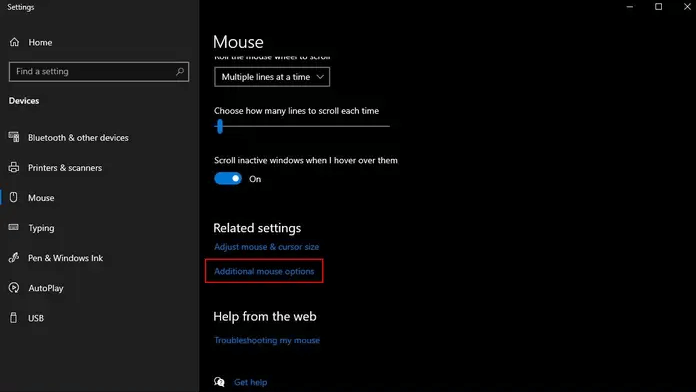Click the AutoPlay icon

coord(14,288)
